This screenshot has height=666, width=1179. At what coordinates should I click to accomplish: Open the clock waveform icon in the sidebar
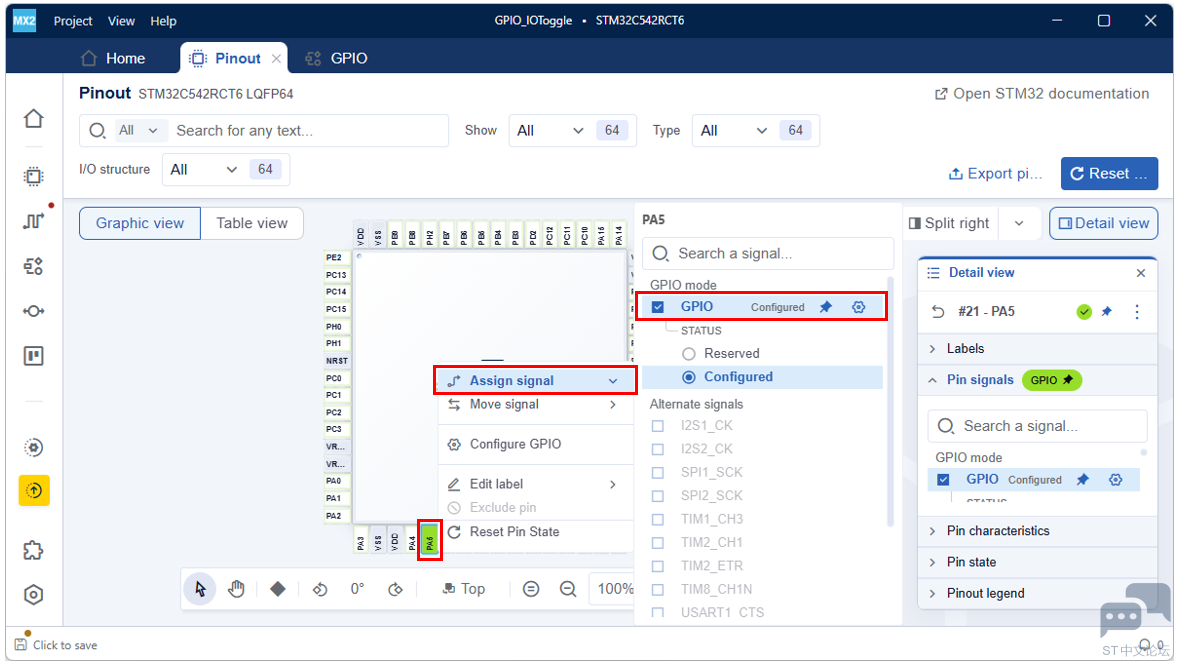click(34, 221)
